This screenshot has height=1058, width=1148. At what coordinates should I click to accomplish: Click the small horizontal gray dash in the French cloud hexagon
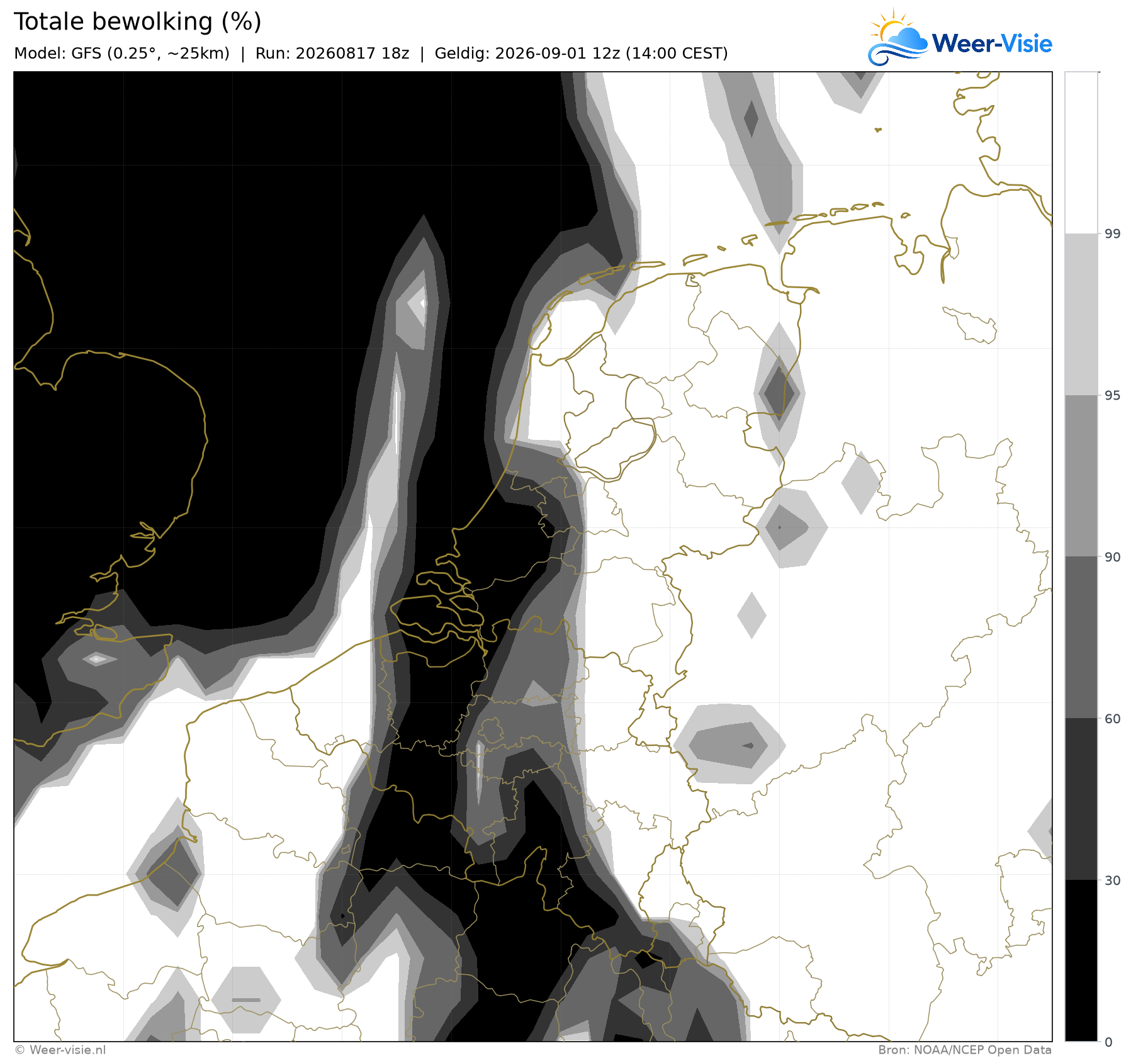point(246,999)
